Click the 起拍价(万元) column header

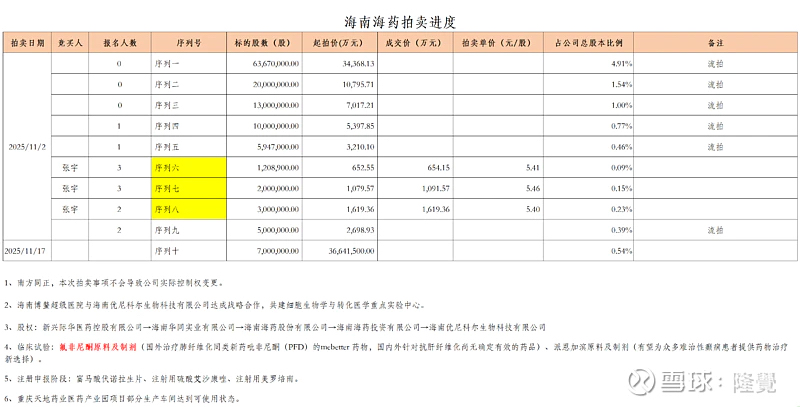click(x=340, y=43)
